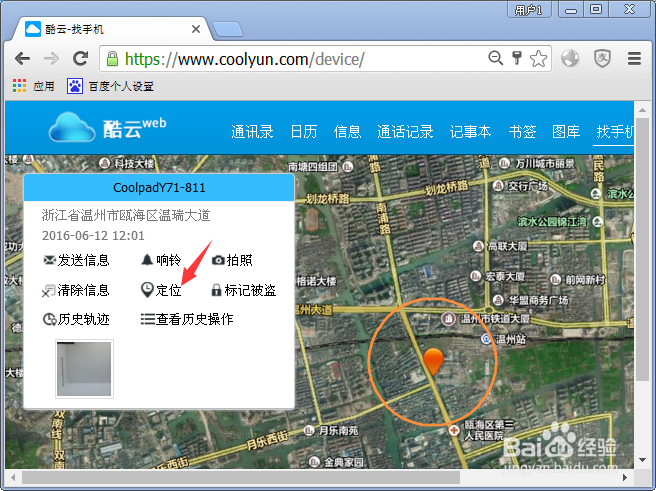Close the 酷云-找手机 browser tab

(x=196, y=29)
